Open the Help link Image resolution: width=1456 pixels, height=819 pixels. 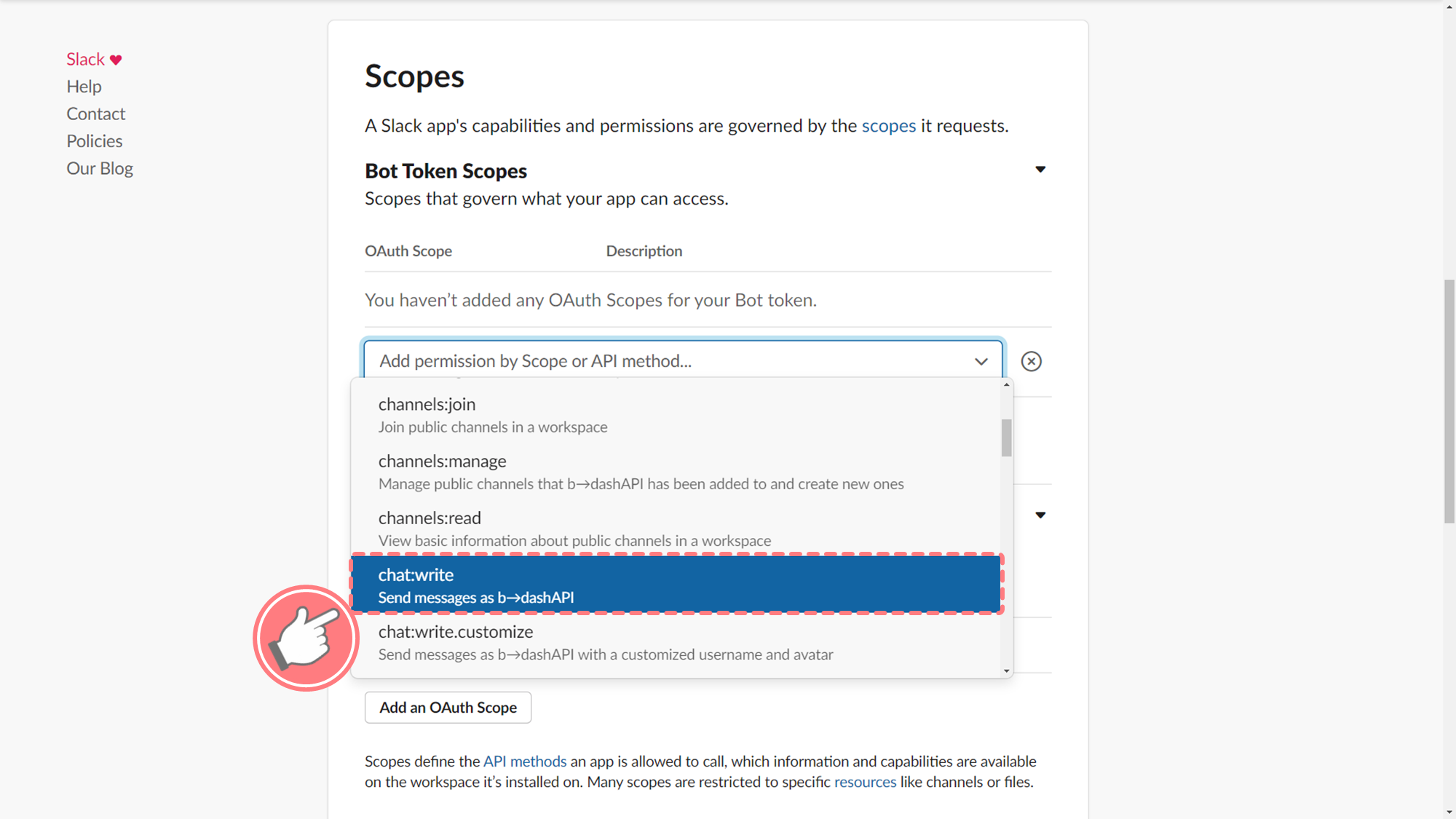pos(84,86)
